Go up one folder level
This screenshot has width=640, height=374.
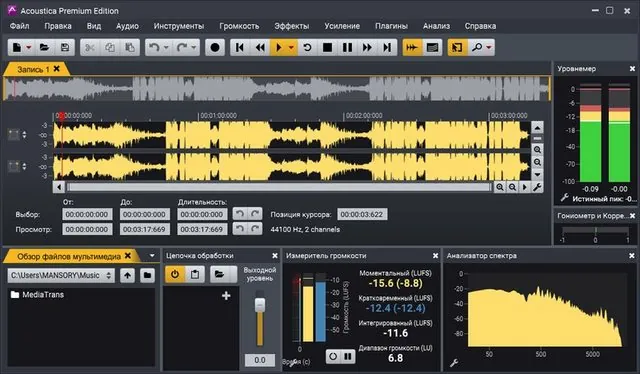coord(127,276)
